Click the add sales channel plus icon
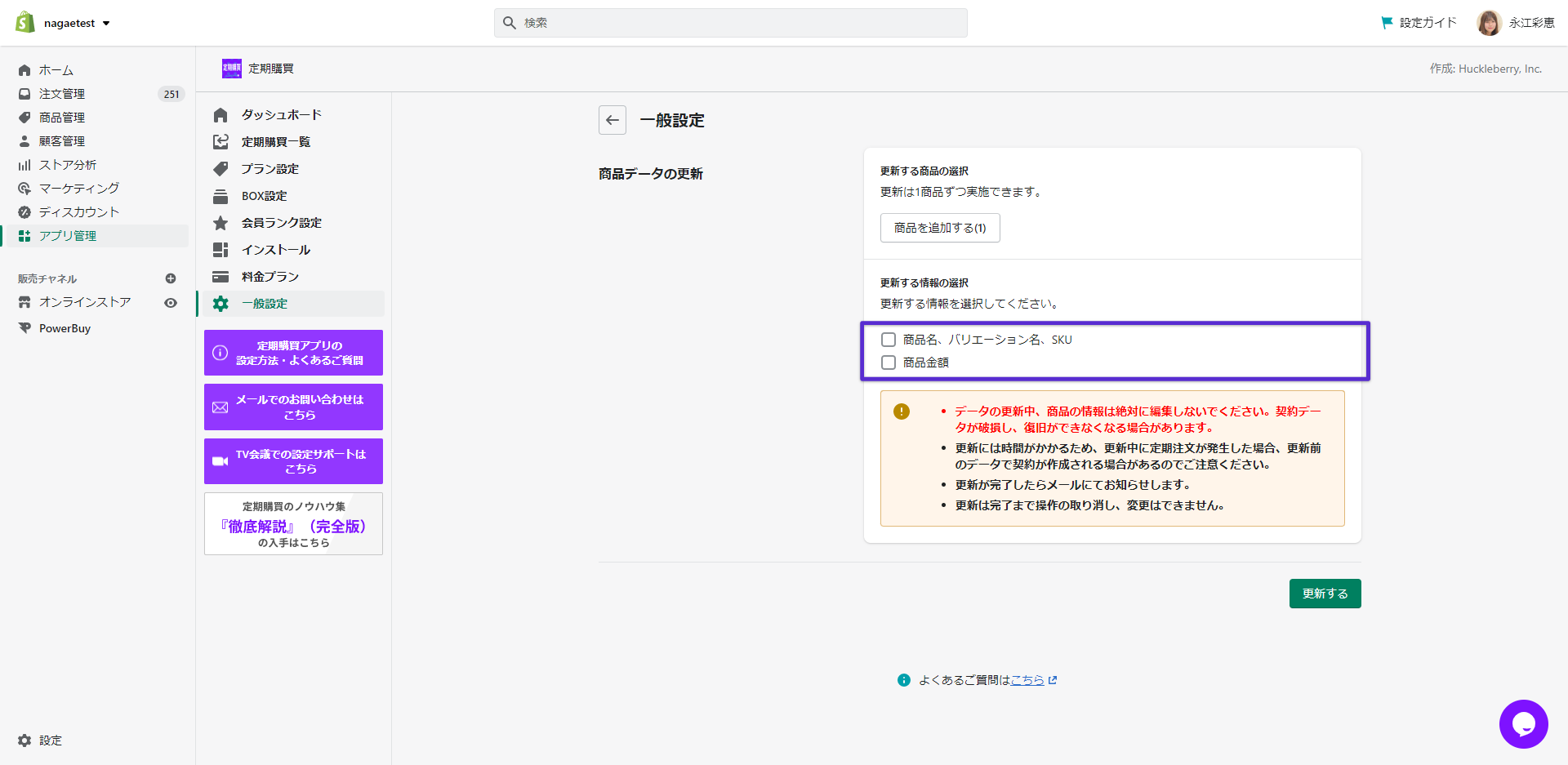The height and width of the screenshot is (765, 1568). 171,278
